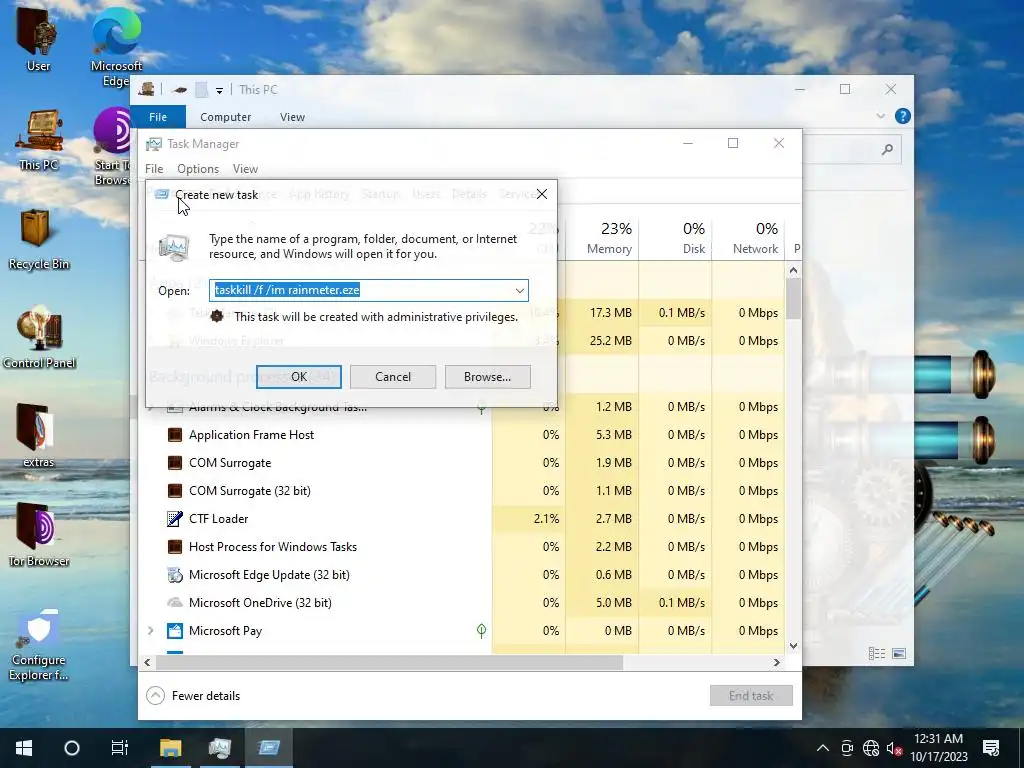Cancel the Create new task dialog
This screenshot has height=768, width=1024.
[x=392, y=377]
